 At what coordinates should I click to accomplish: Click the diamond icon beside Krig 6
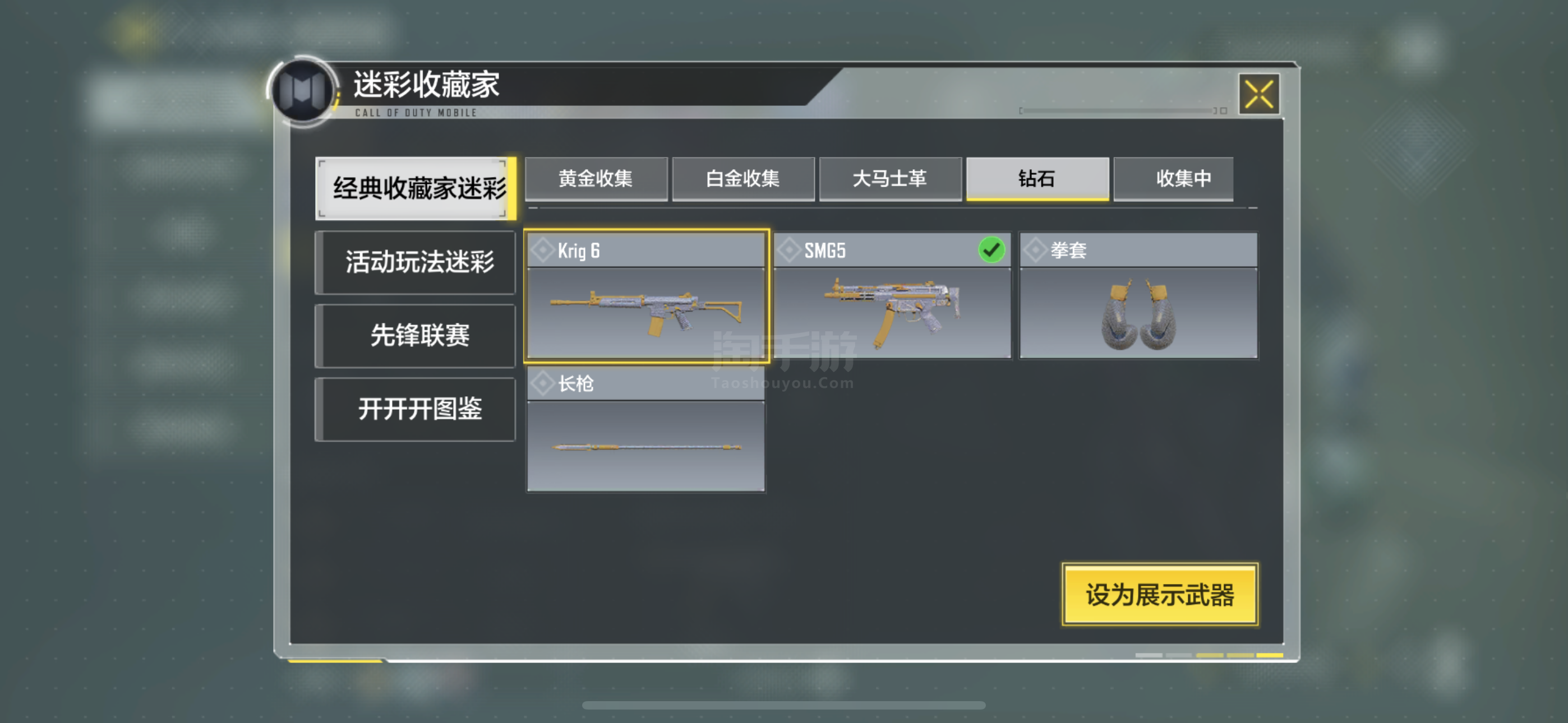pos(542,251)
